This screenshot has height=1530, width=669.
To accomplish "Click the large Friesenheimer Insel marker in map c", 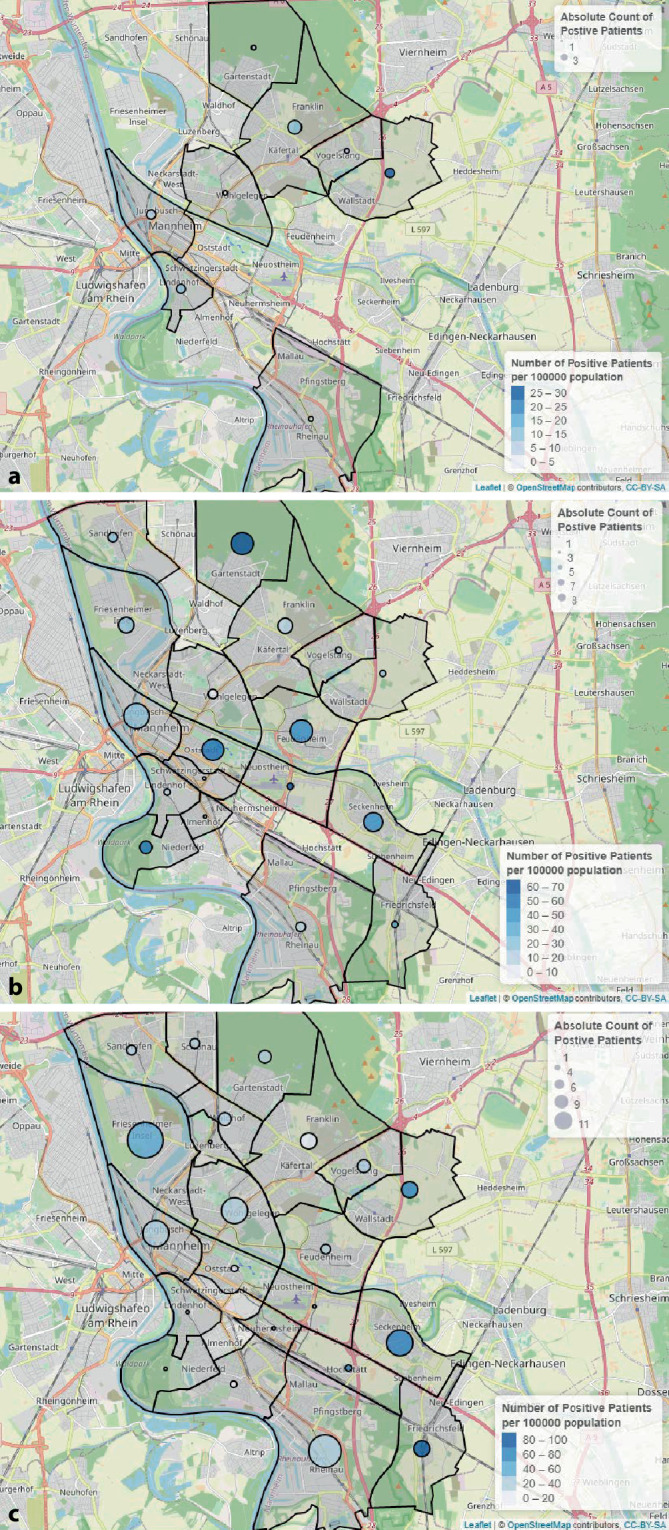I will click(x=145, y=1139).
